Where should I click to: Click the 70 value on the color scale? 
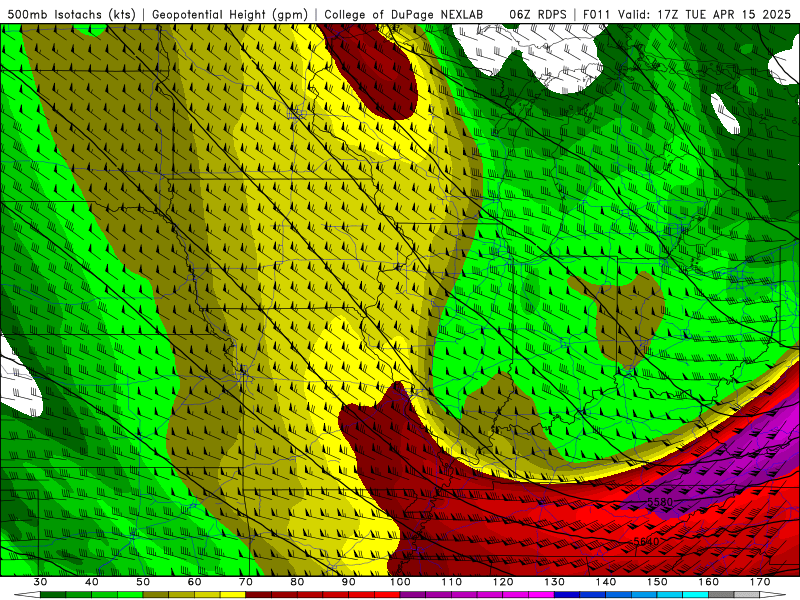tap(246, 582)
